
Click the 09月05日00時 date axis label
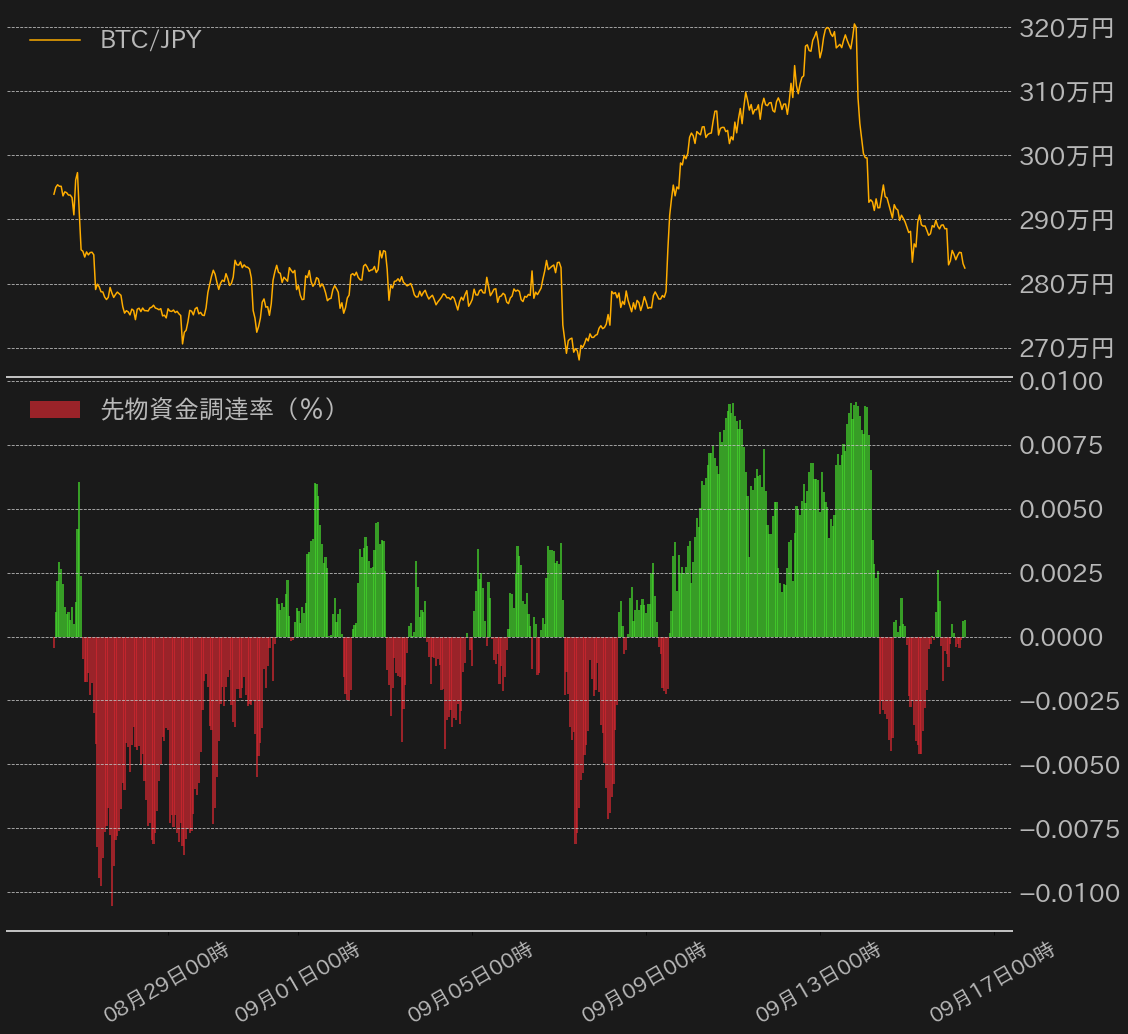pyautogui.click(x=470, y=982)
